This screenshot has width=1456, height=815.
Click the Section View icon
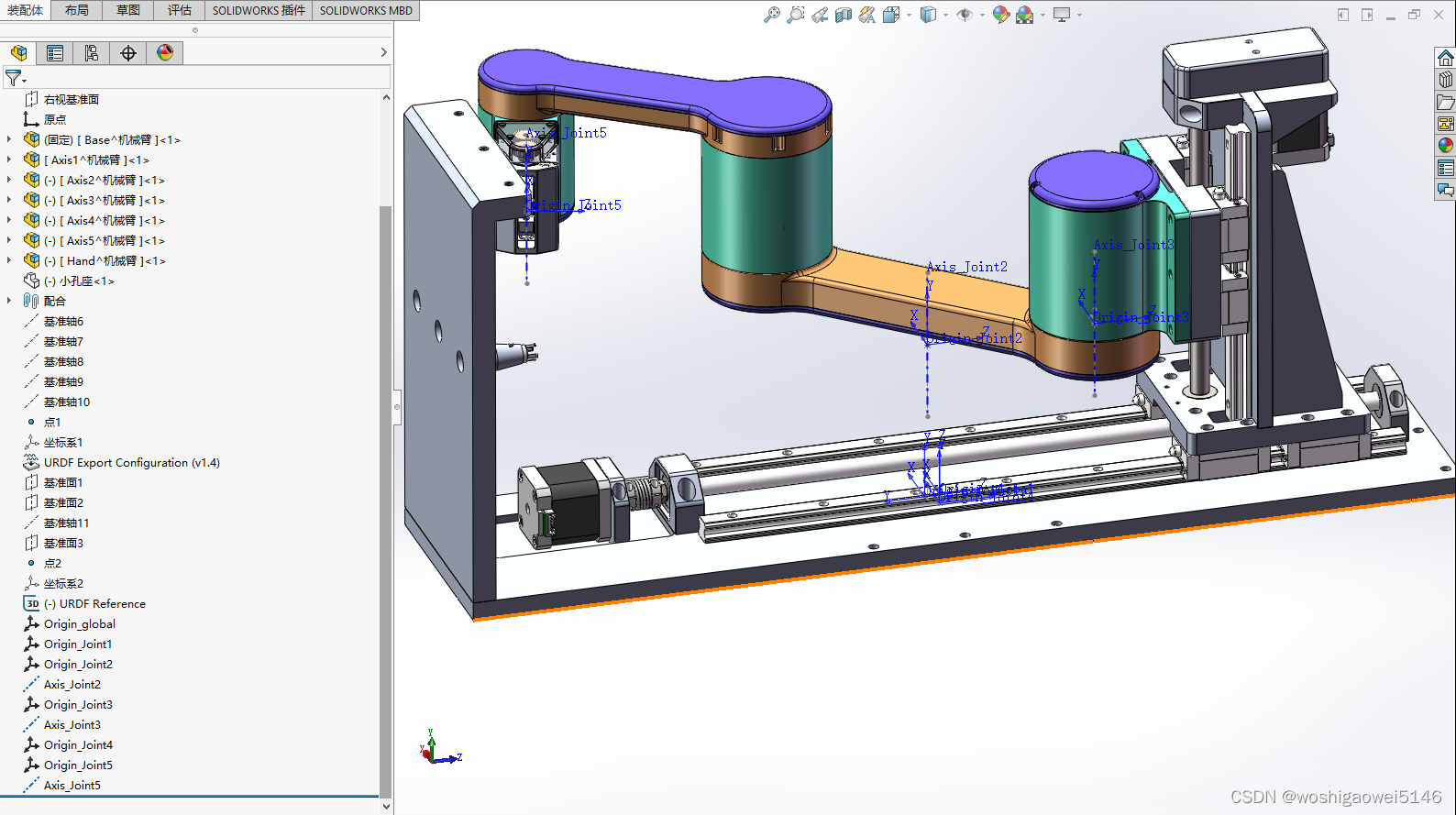click(844, 15)
